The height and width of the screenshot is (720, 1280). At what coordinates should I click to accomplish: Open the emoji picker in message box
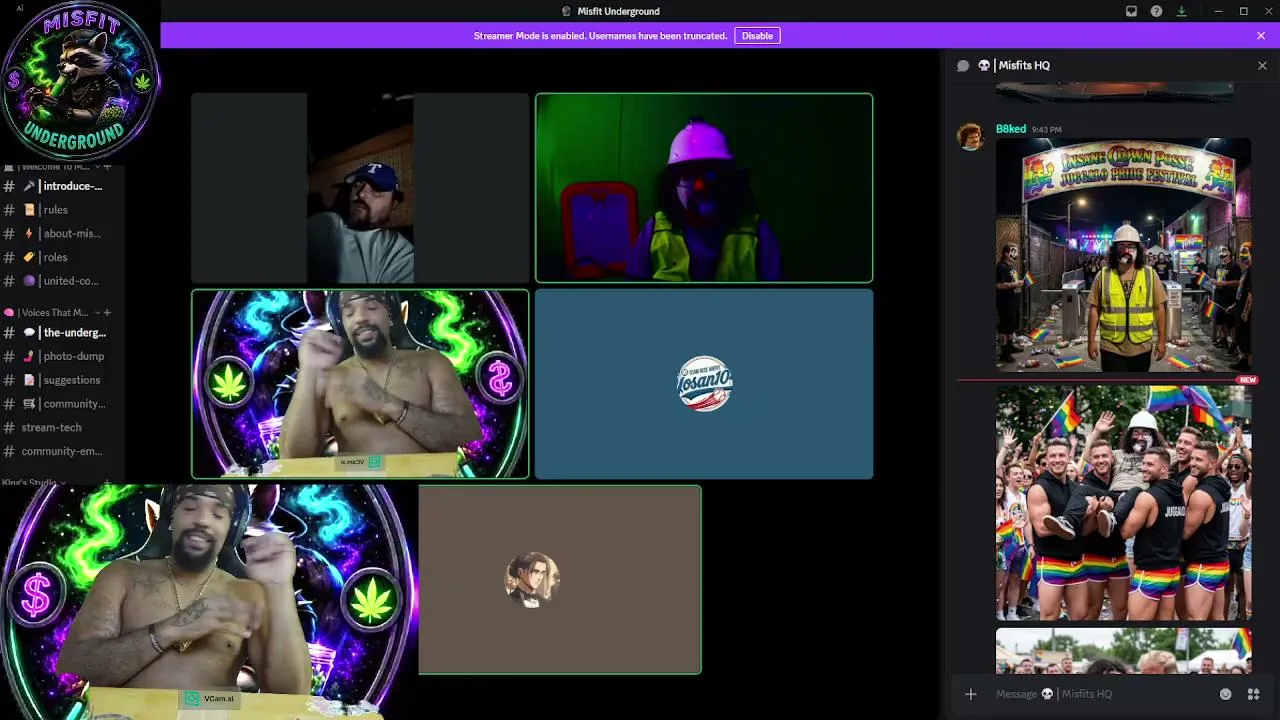(x=1226, y=694)
